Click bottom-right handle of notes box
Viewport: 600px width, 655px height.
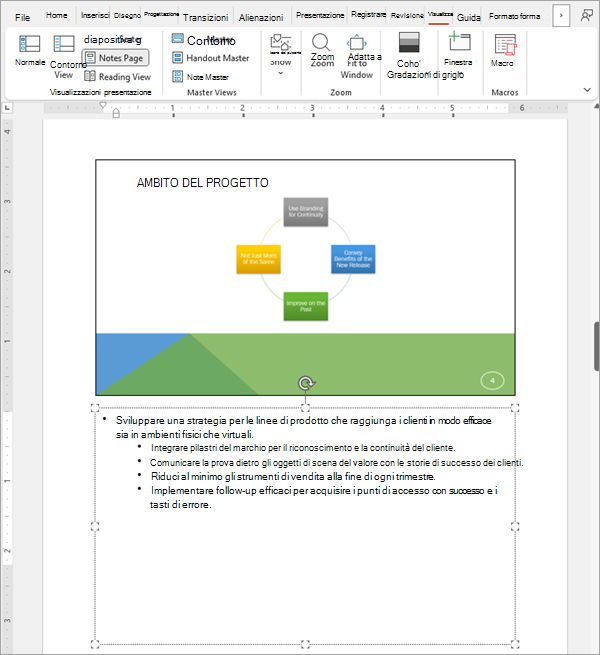pos(515,644)
